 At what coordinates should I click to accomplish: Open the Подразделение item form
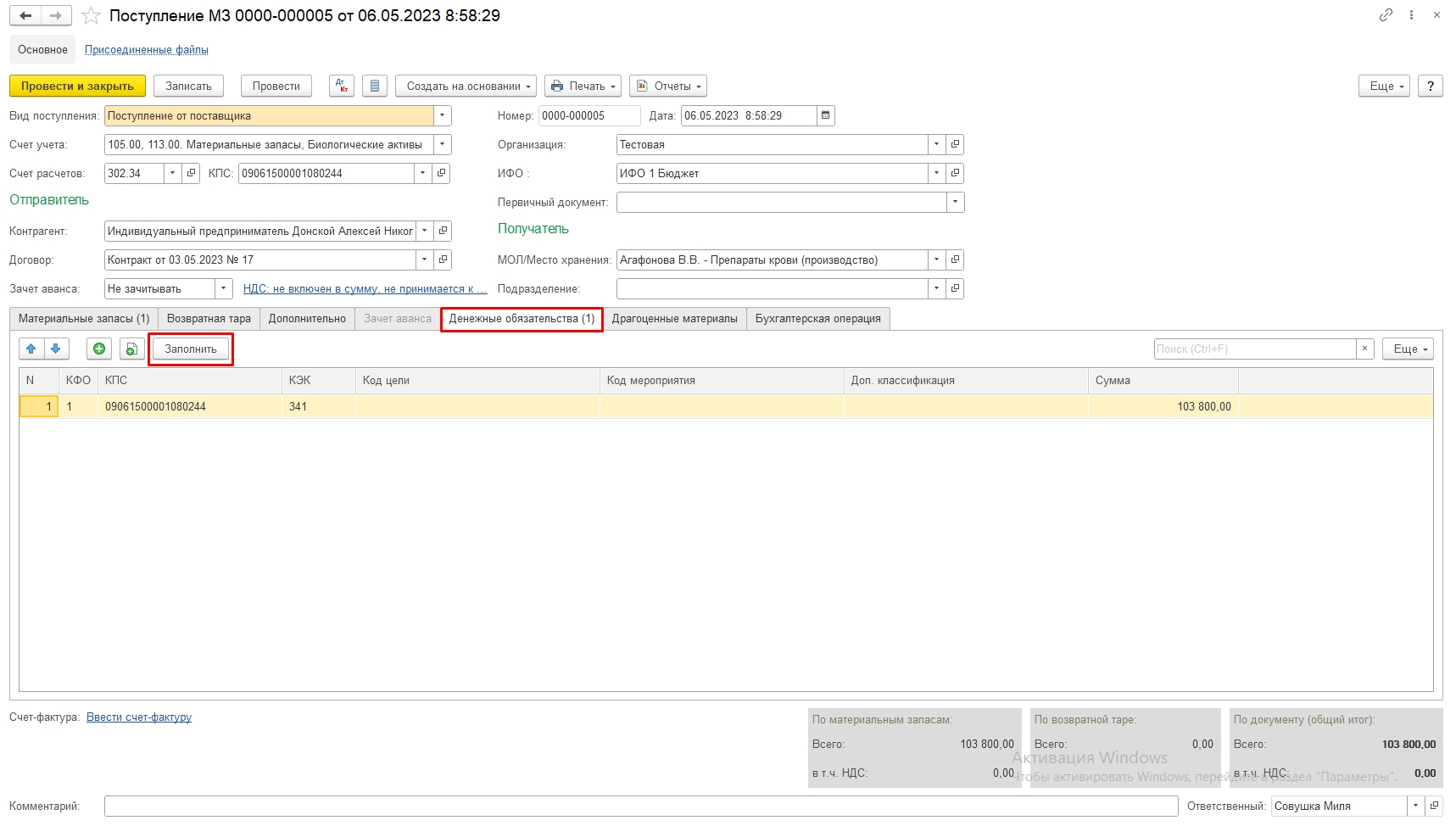coord(955,288)
